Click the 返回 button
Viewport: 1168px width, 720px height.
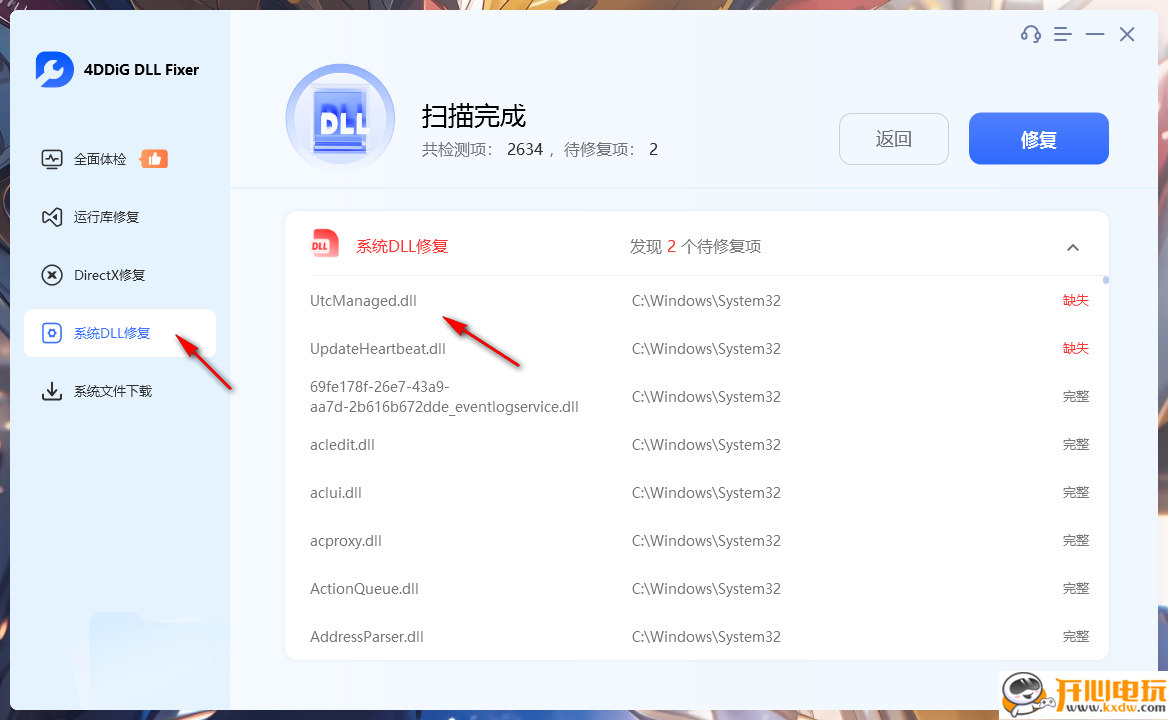pos(893,139)
